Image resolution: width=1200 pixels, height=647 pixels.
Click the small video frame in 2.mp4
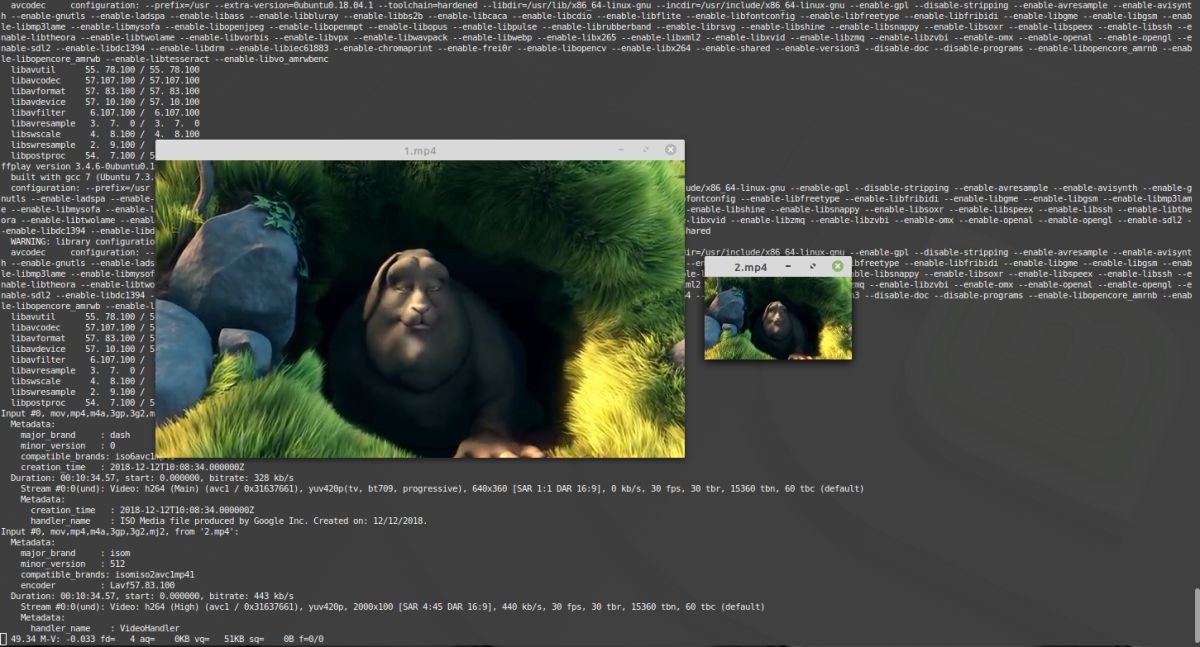point(778,319)
